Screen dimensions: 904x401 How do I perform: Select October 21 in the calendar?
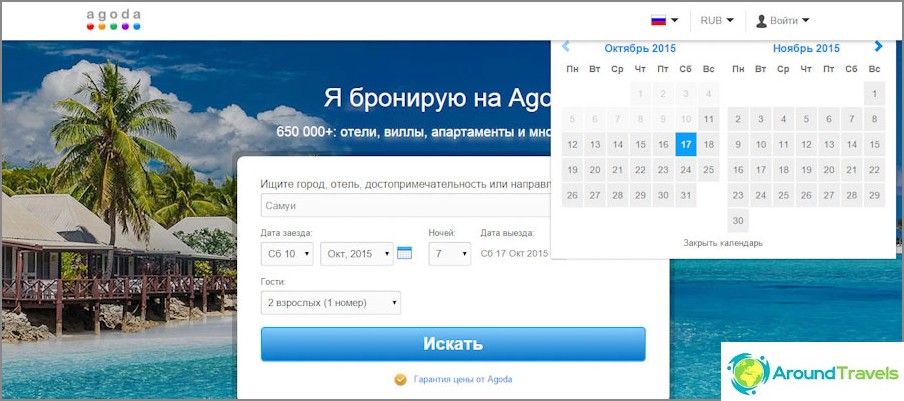617,170
